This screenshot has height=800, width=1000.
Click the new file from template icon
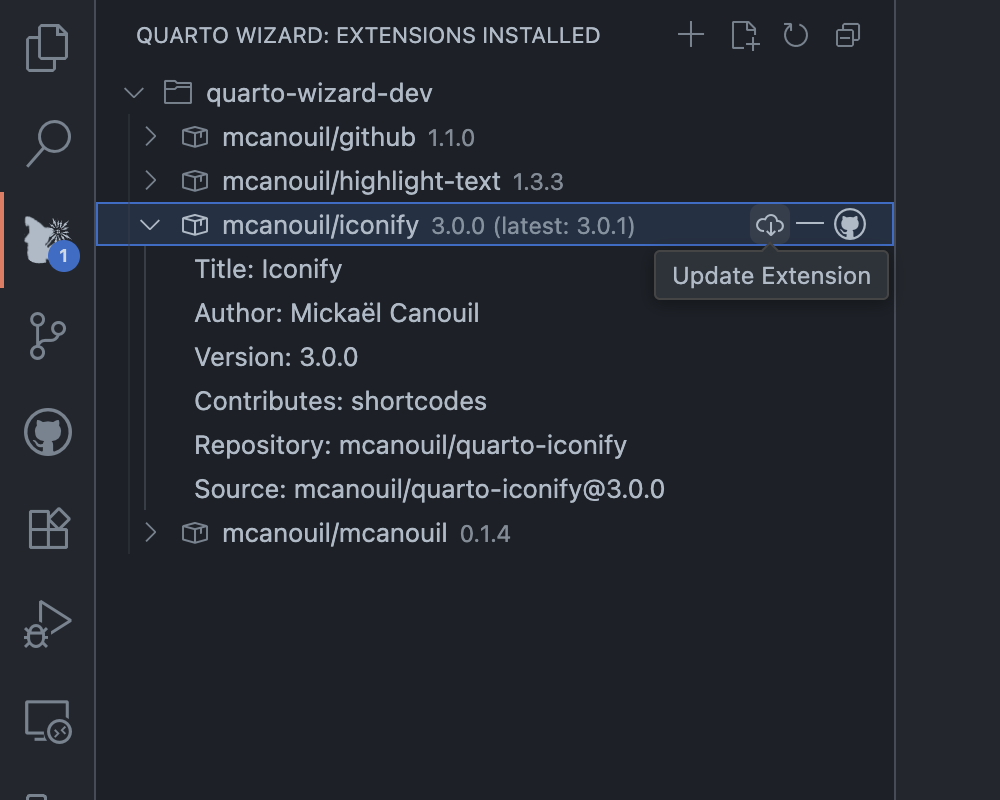[x=744, y=35]
